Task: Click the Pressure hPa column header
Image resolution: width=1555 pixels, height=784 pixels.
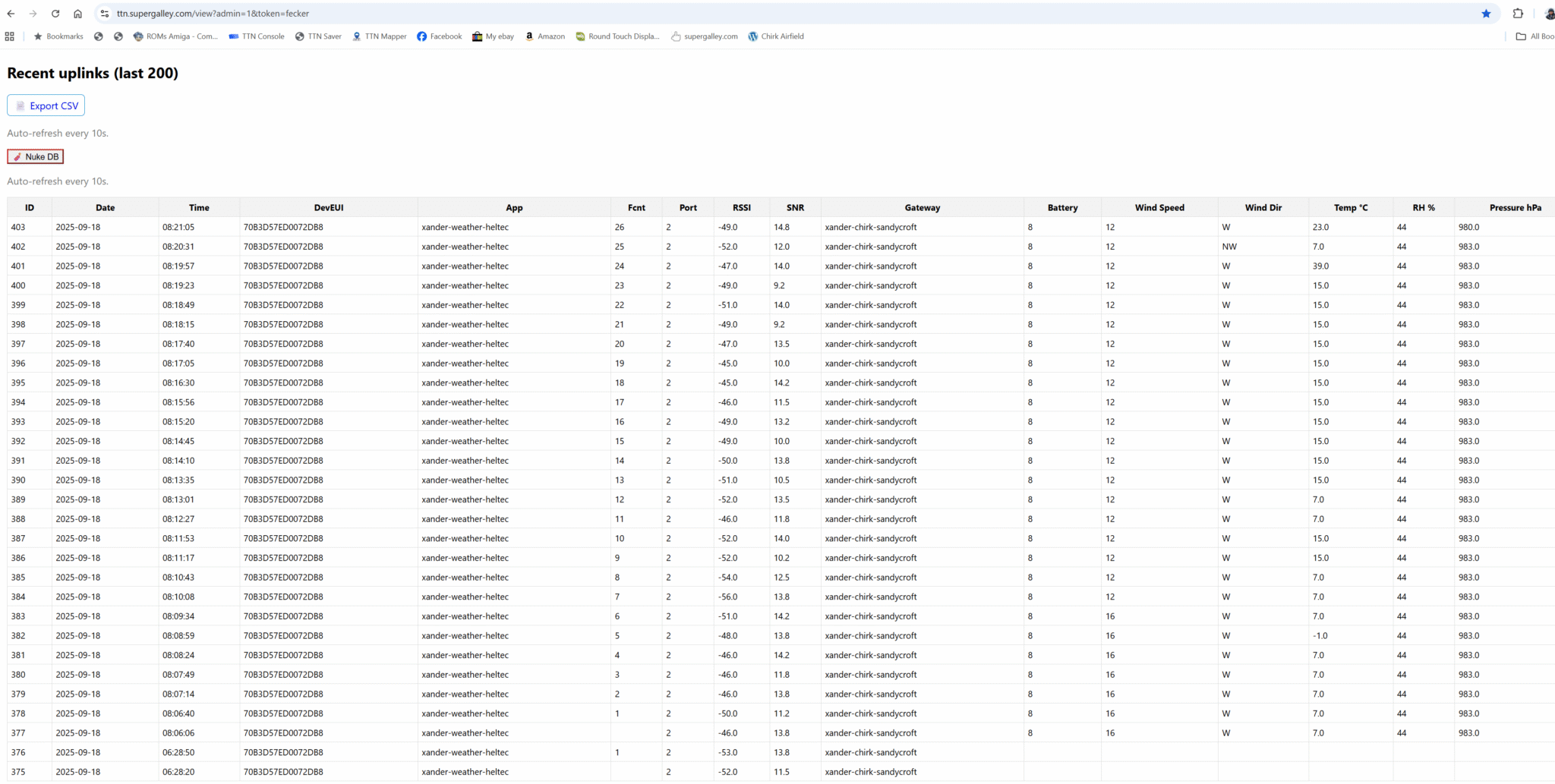Action: [x=1515, y=207]
